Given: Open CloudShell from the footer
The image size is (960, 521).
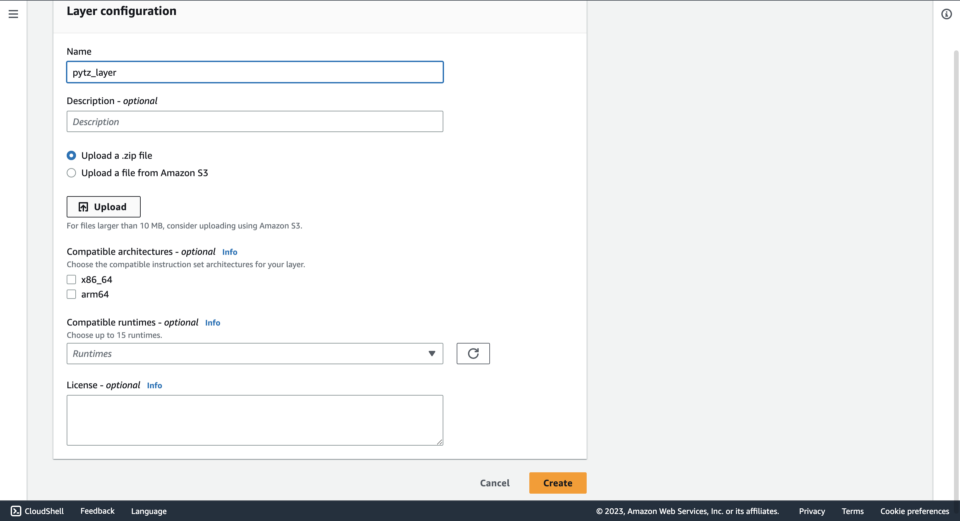Looking at the screenshot, I should point(37,511).
